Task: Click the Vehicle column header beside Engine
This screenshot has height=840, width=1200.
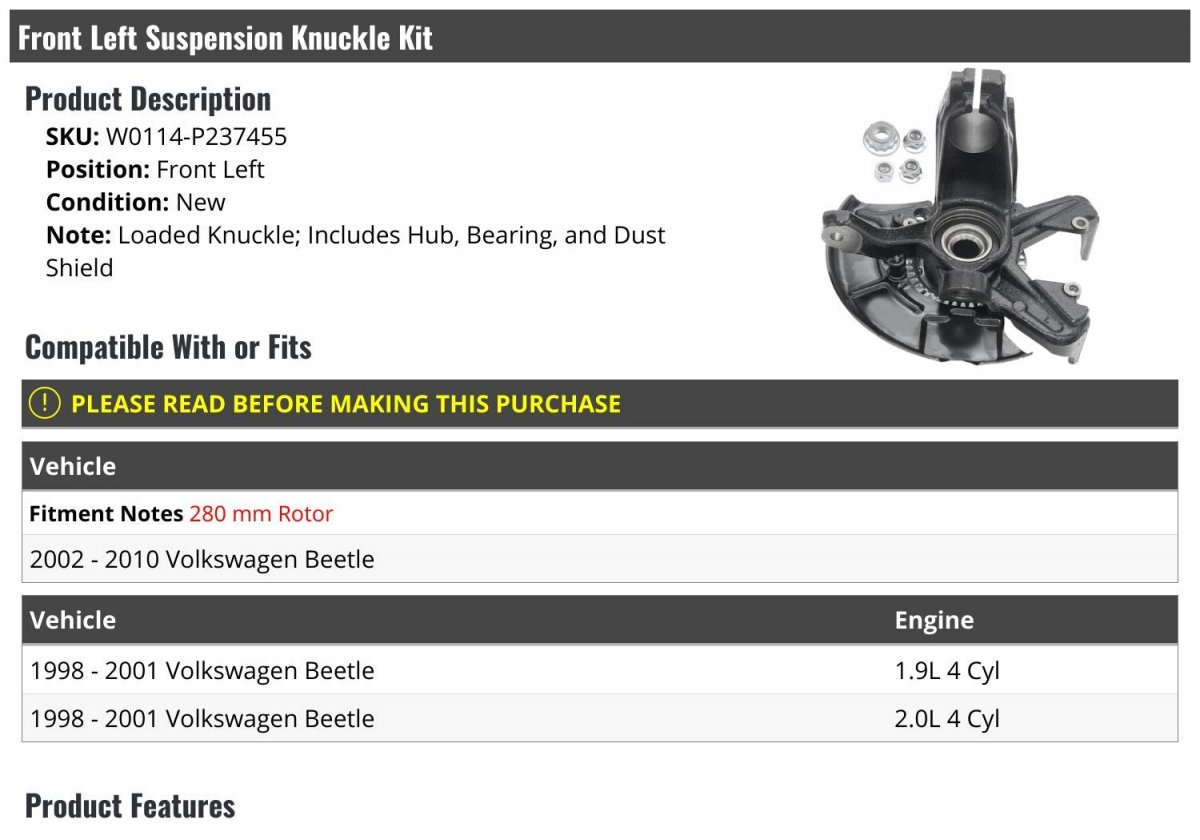Action: (x=73, y=620)
